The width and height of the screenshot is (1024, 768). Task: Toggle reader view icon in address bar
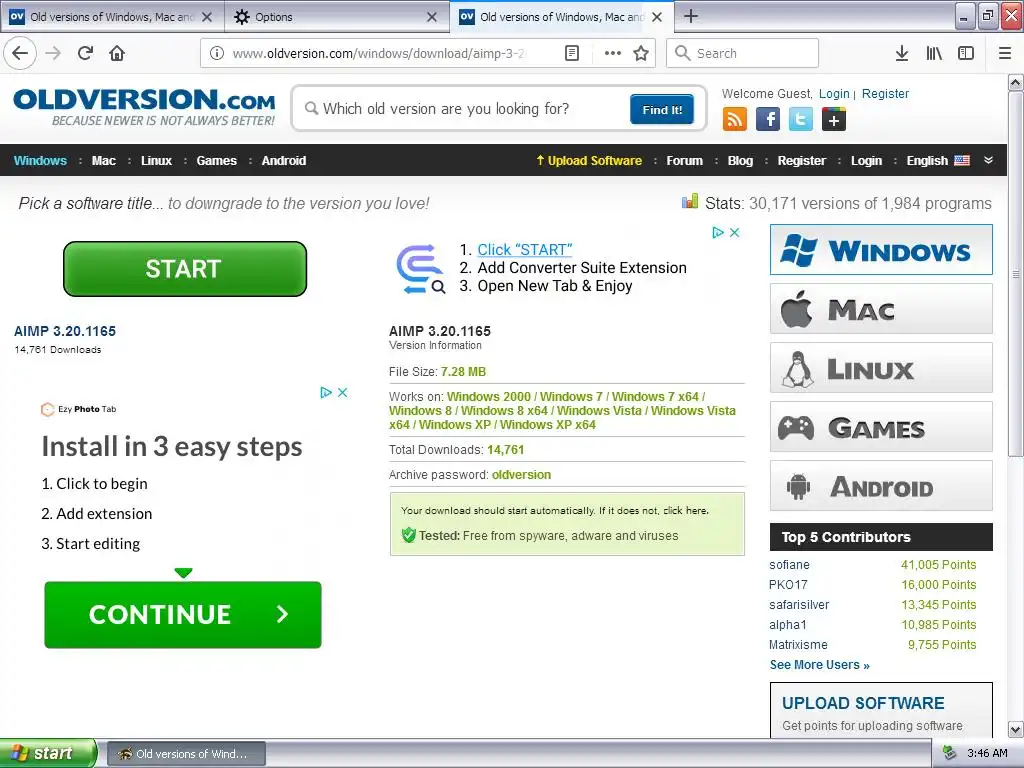click(571, 54)
